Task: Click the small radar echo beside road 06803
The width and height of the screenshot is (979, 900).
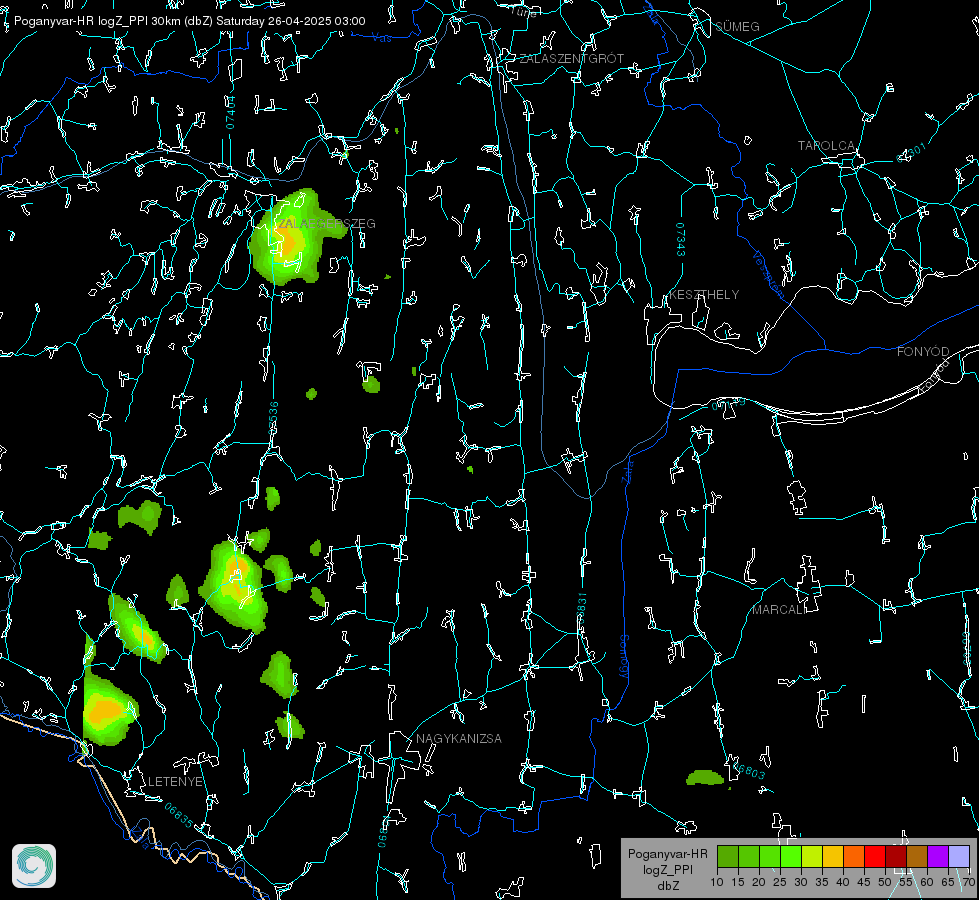Action: [705, 778]
